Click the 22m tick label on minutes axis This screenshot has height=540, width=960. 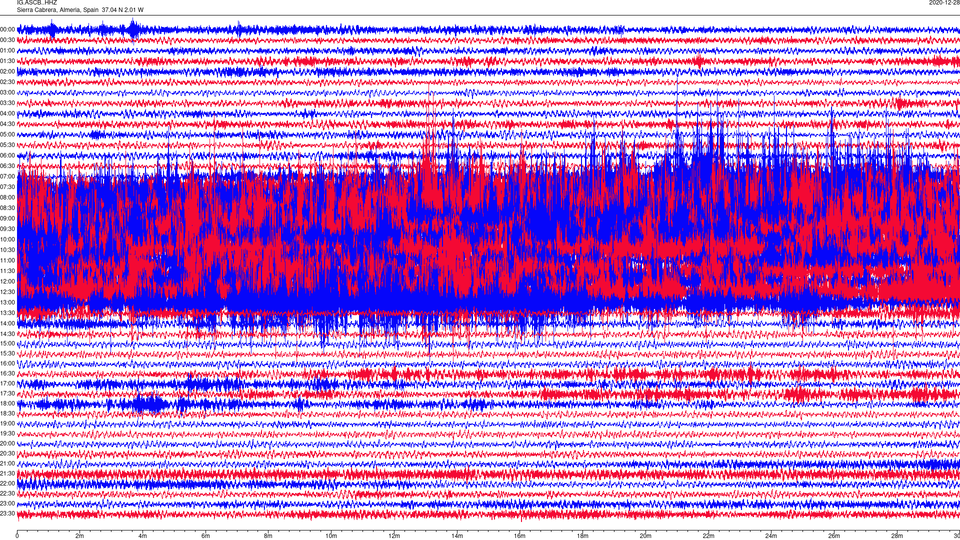tap(708, 536)
